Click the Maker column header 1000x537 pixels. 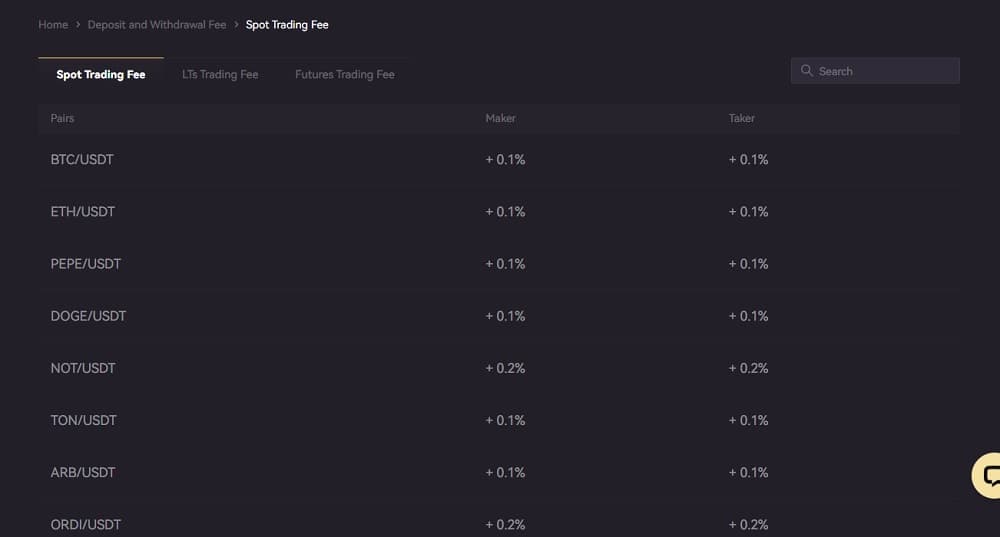pos(500,118)
